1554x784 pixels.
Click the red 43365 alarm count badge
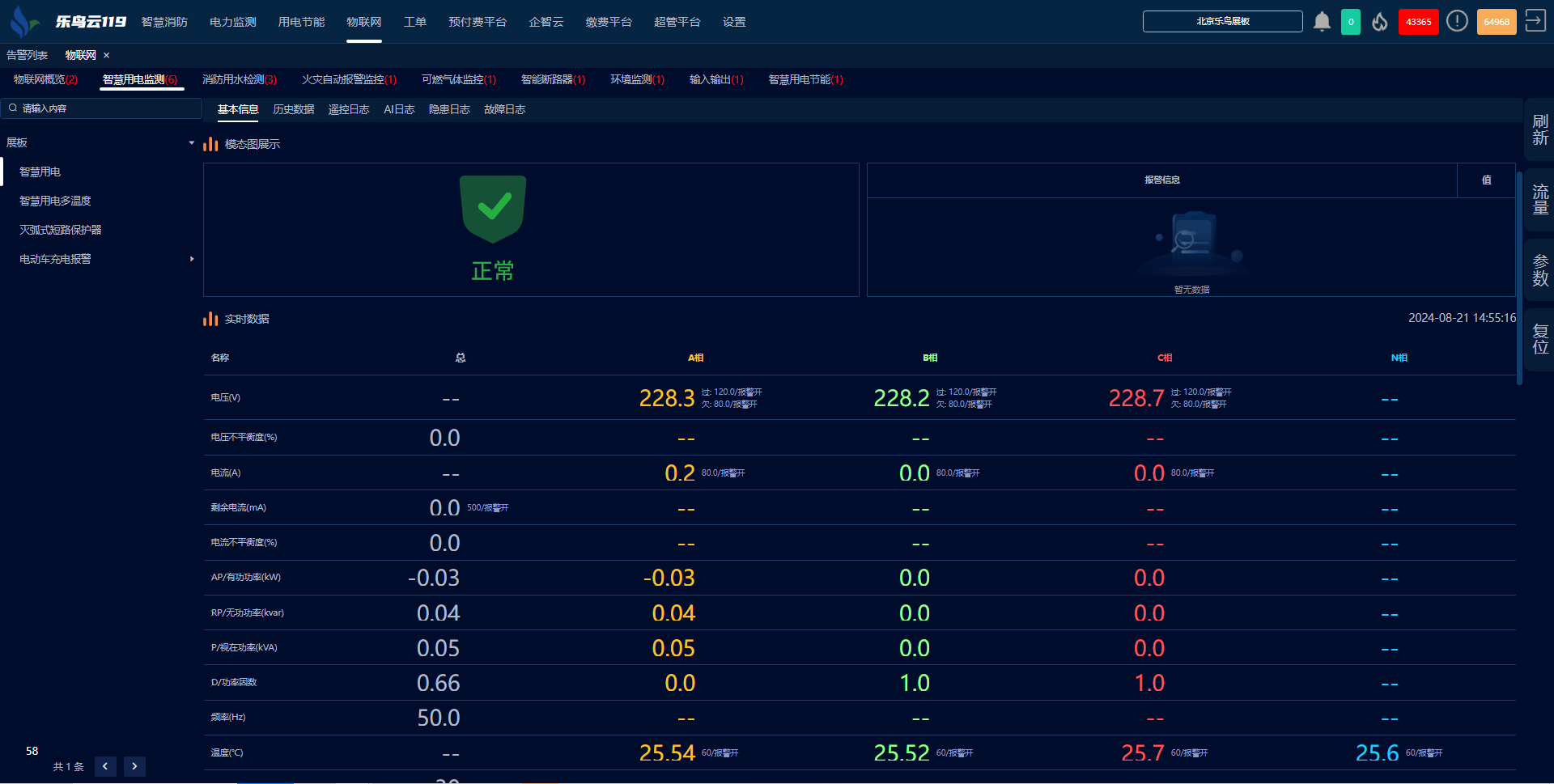(x=1418, y=22)
